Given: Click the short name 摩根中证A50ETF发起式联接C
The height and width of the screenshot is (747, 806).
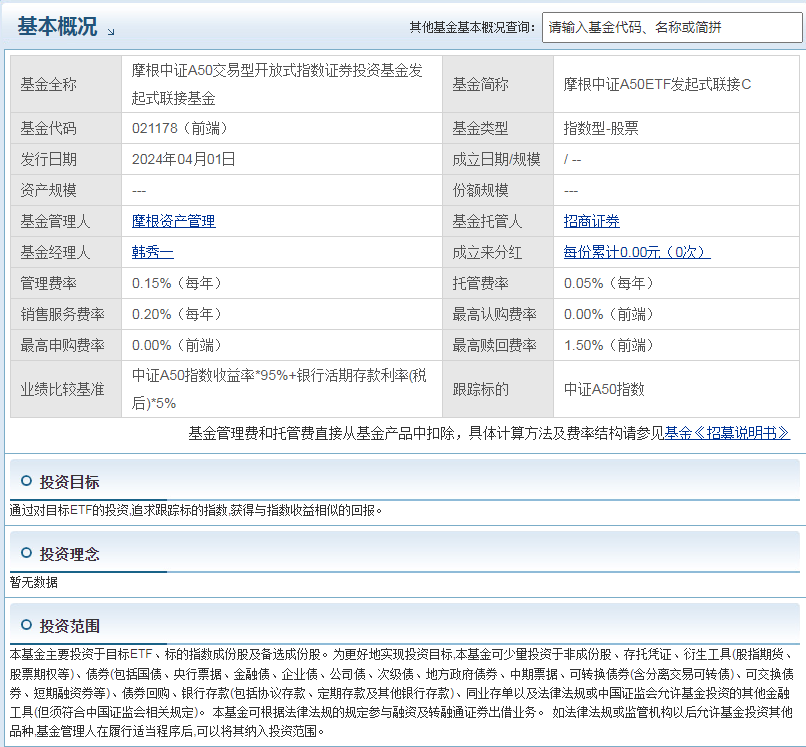Looking at the screenshot, I should pos(657,84).
